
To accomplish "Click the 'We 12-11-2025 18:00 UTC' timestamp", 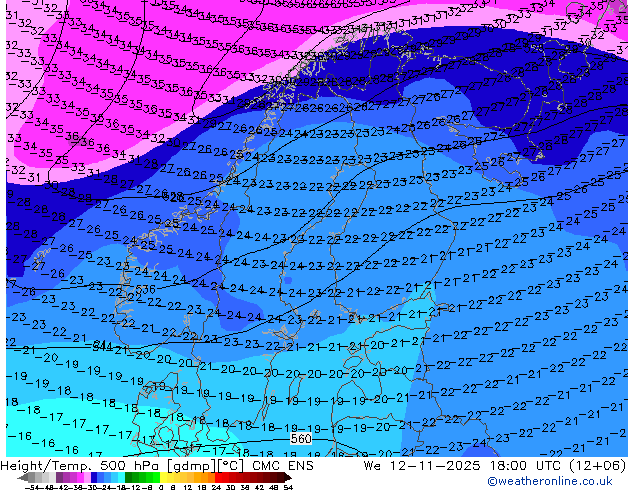I will [x=462, y=466].
